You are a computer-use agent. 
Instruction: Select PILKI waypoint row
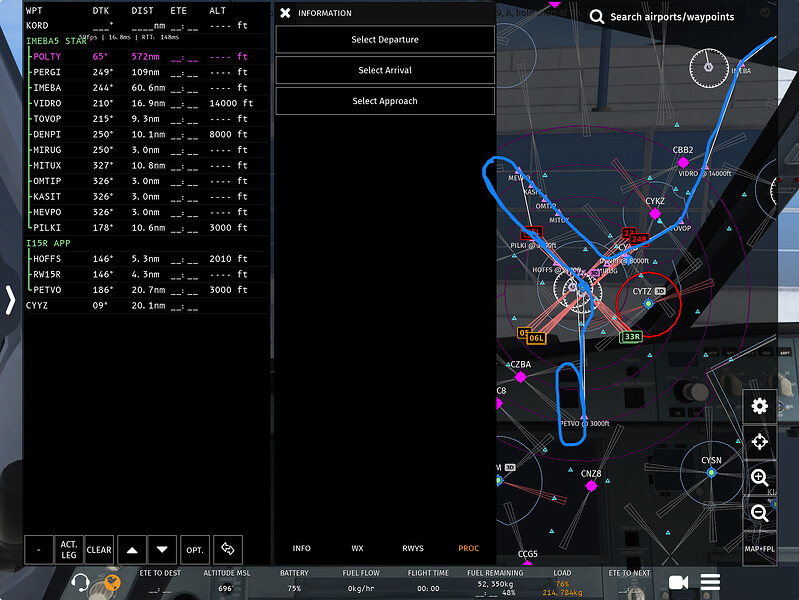point(146,228)
